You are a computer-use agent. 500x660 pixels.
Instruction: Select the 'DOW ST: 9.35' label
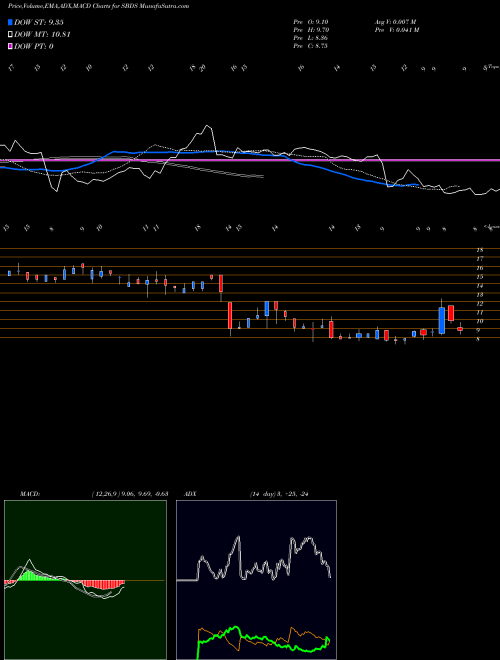click(39, 22)
